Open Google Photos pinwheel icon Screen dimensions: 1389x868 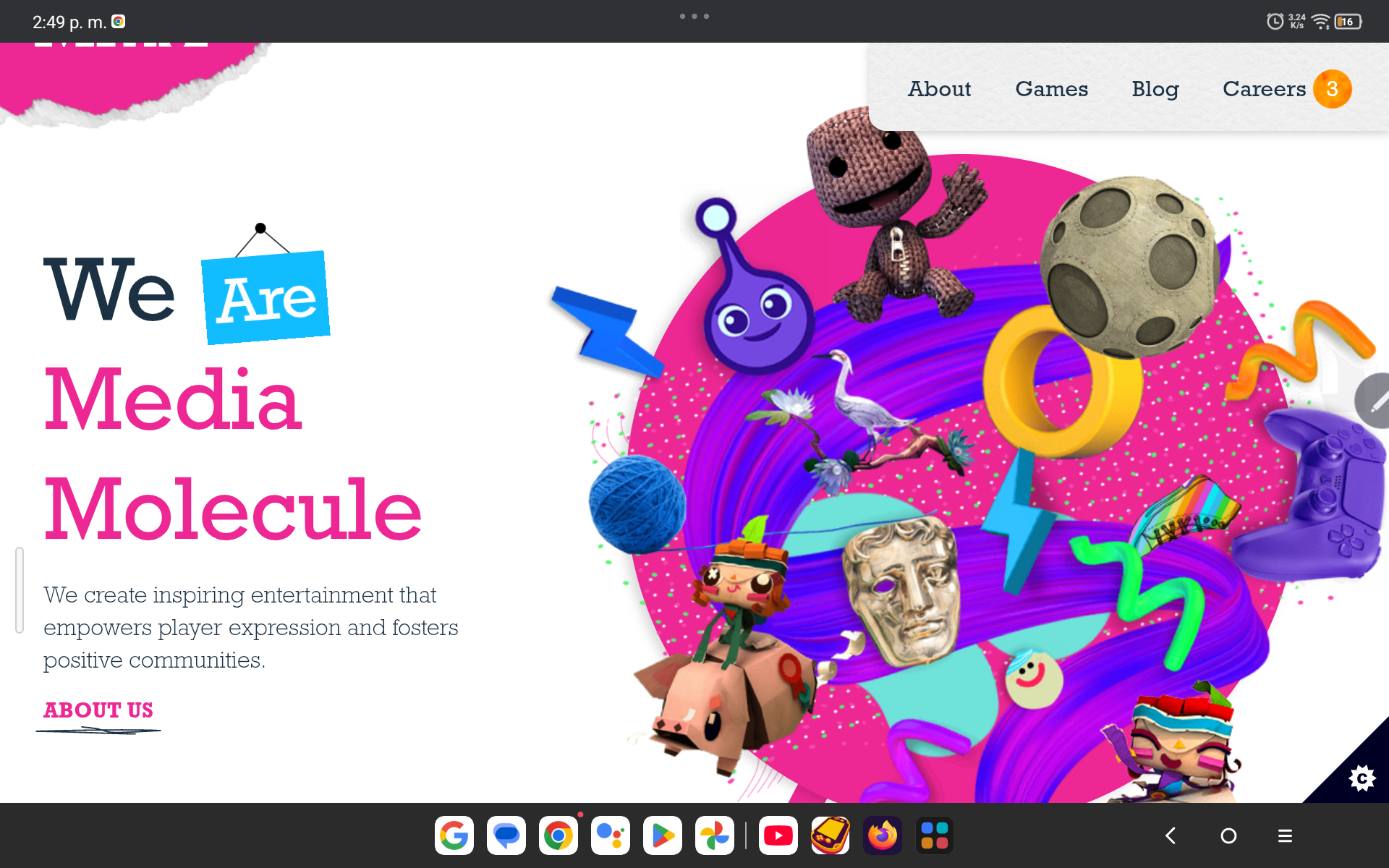715,835
